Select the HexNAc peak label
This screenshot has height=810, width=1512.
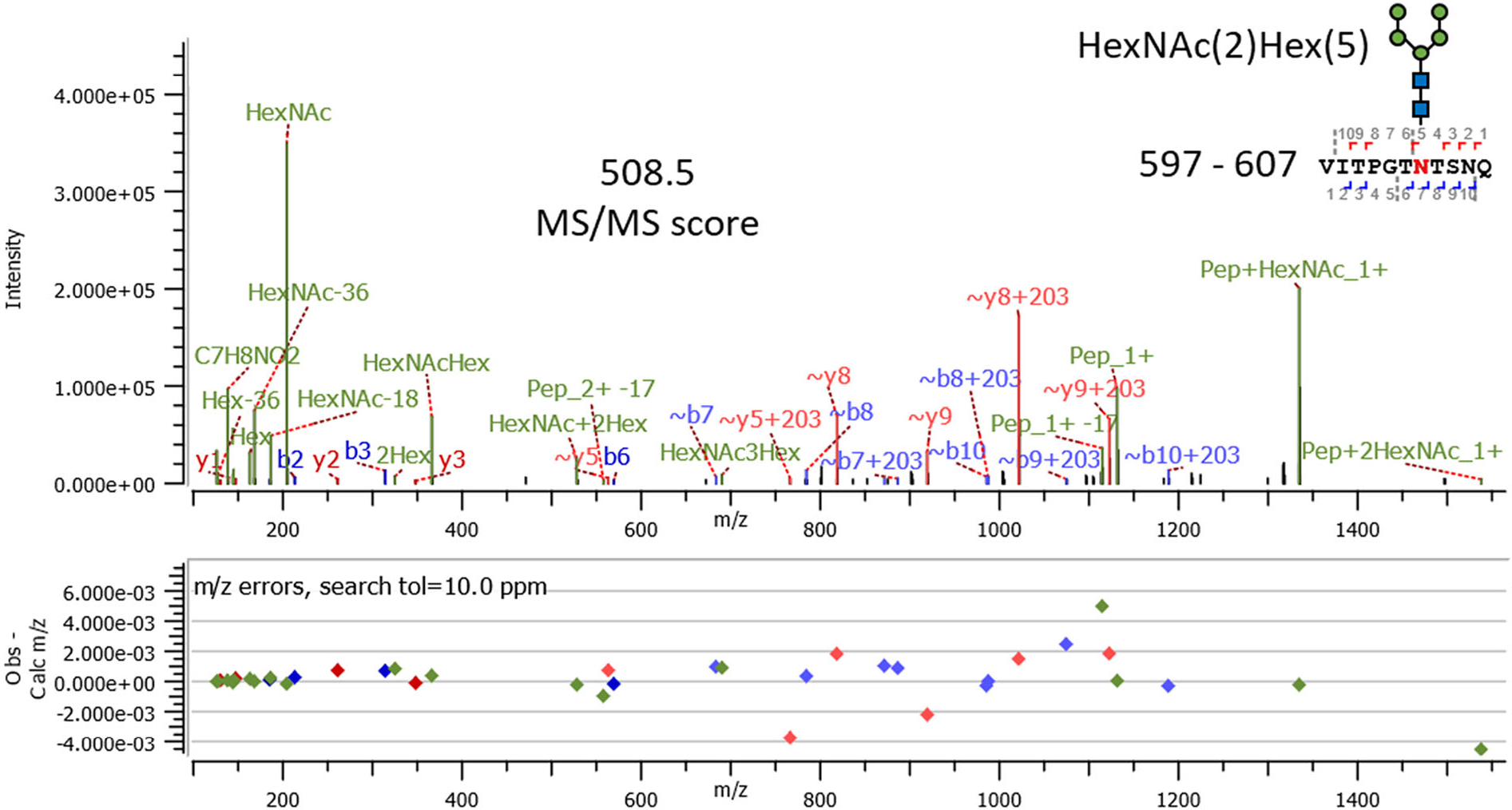click(288, 113)
